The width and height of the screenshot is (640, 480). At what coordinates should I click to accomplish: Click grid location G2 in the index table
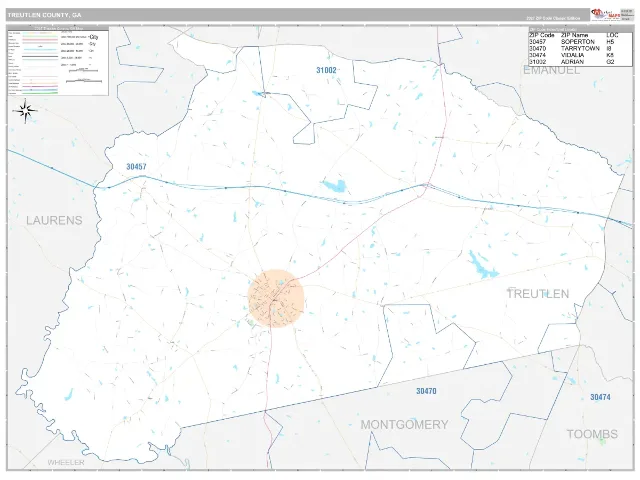pyautogui.click(x=610, y=62)
